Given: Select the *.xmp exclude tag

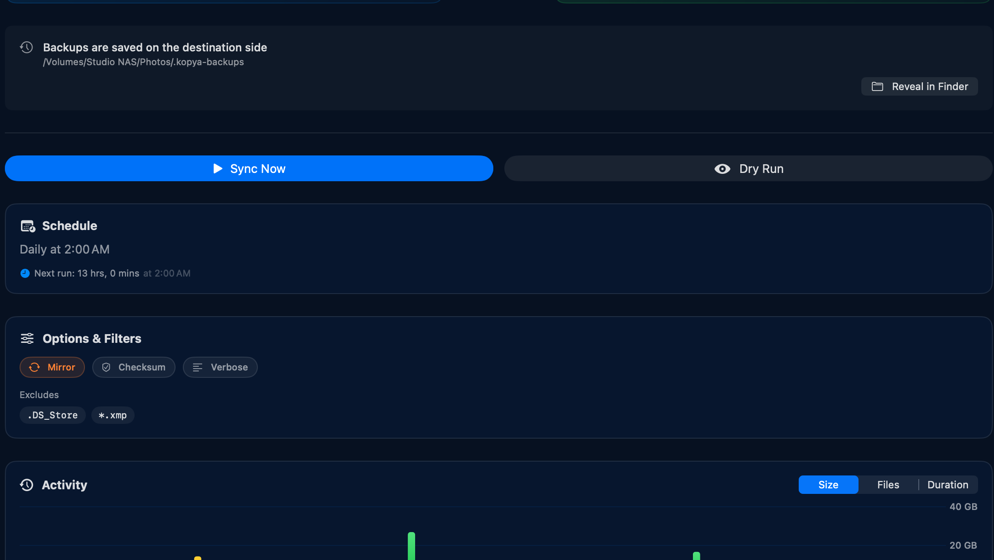Looking at the screenshot, I should coord(113,415).
